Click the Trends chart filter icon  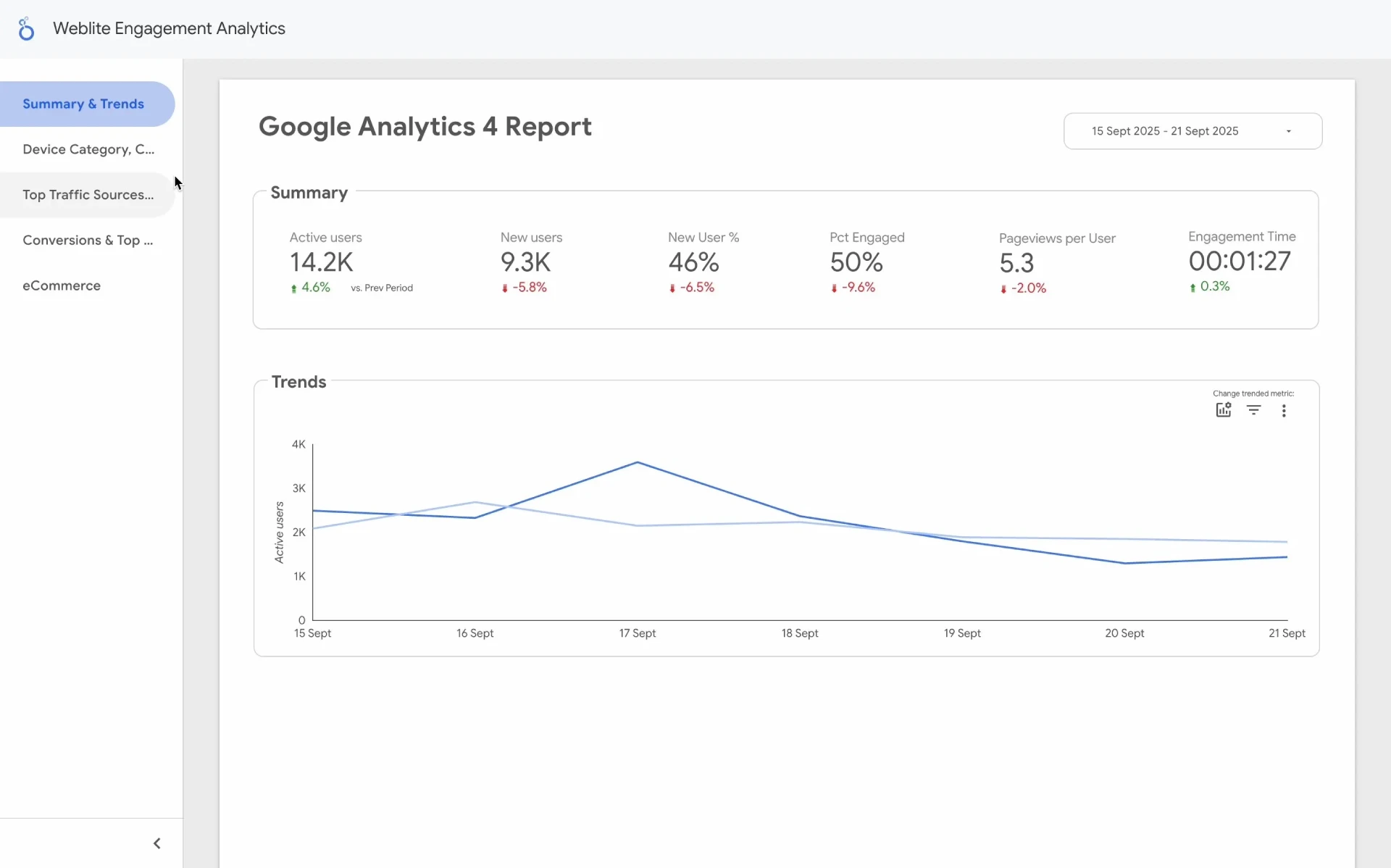click(1253, 410)
